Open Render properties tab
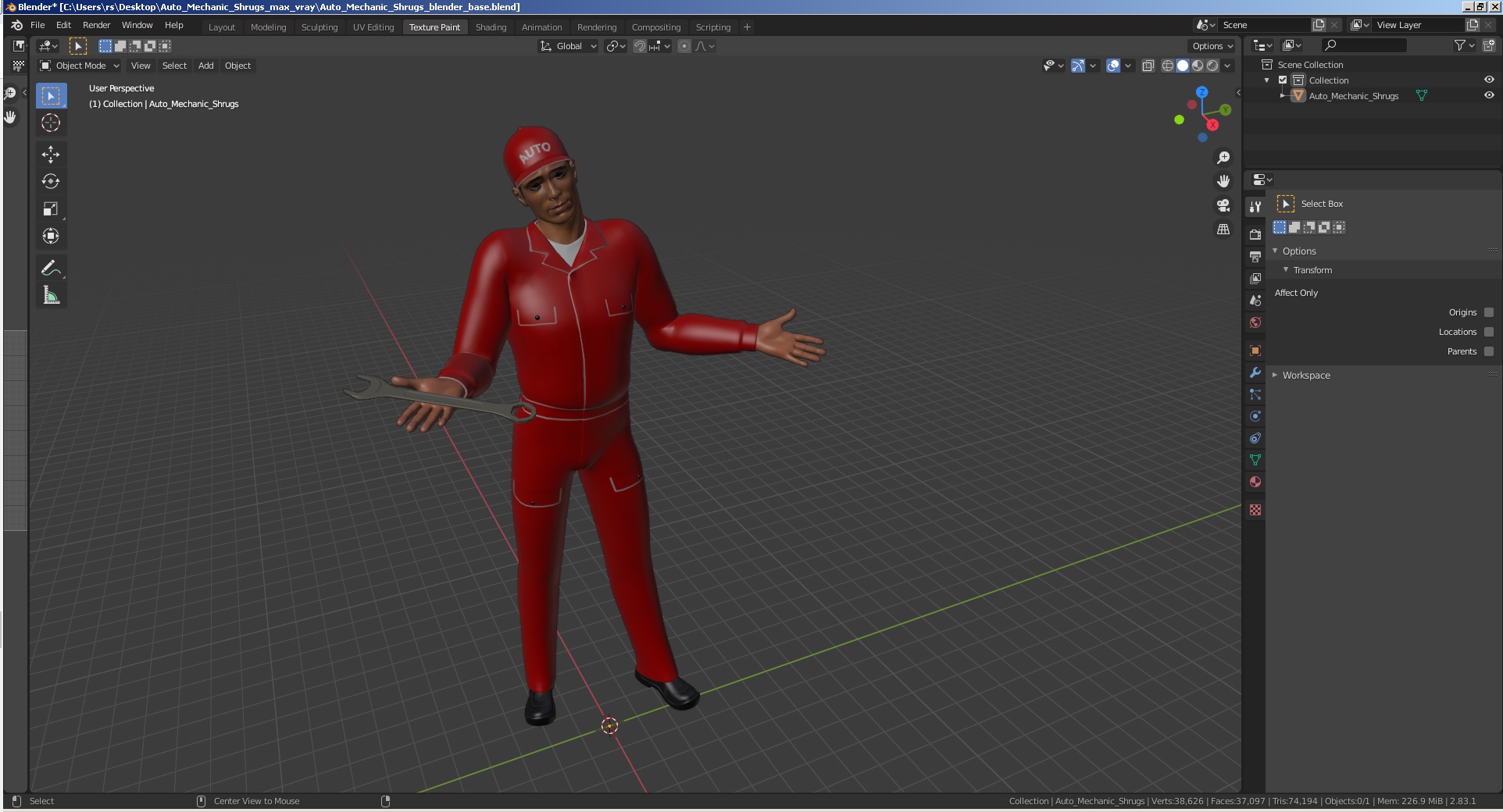 [1255, 234]
